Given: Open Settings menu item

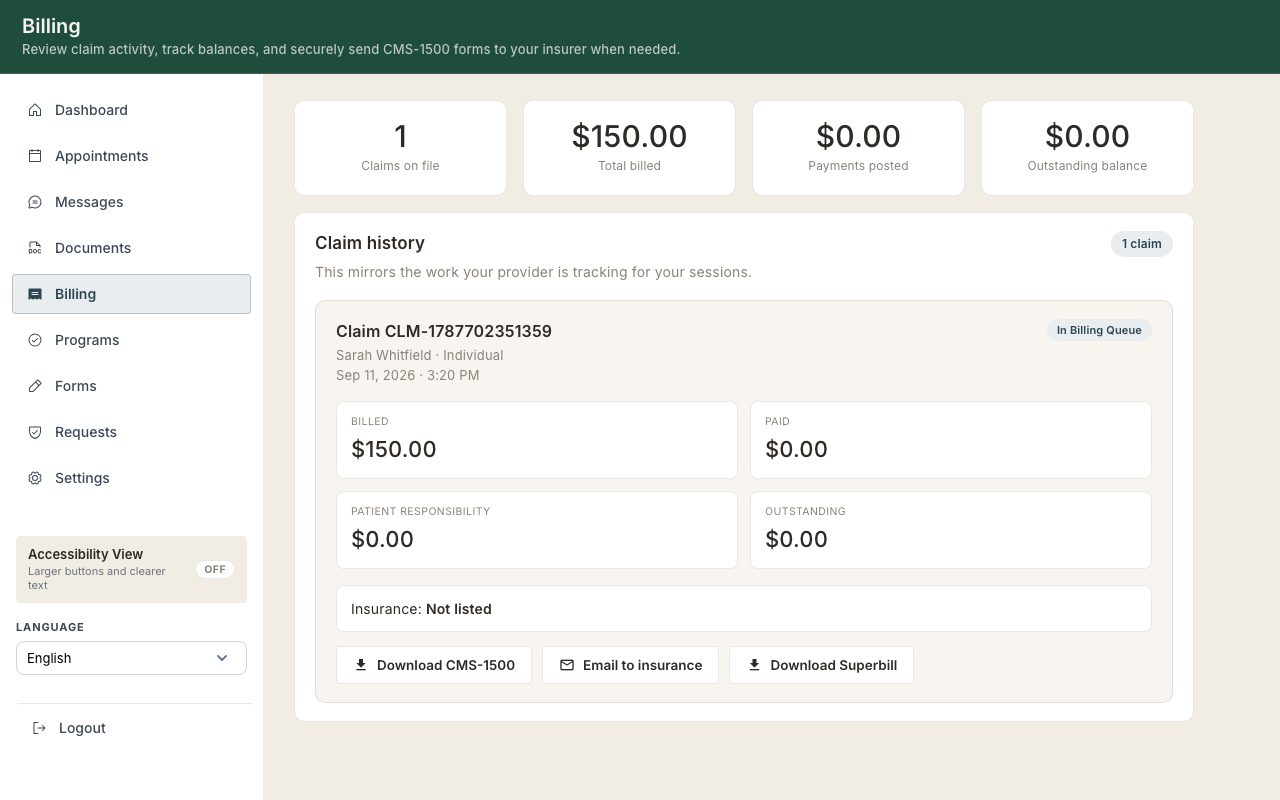Looking at the screenshot, I should click(x=131, y=478).
